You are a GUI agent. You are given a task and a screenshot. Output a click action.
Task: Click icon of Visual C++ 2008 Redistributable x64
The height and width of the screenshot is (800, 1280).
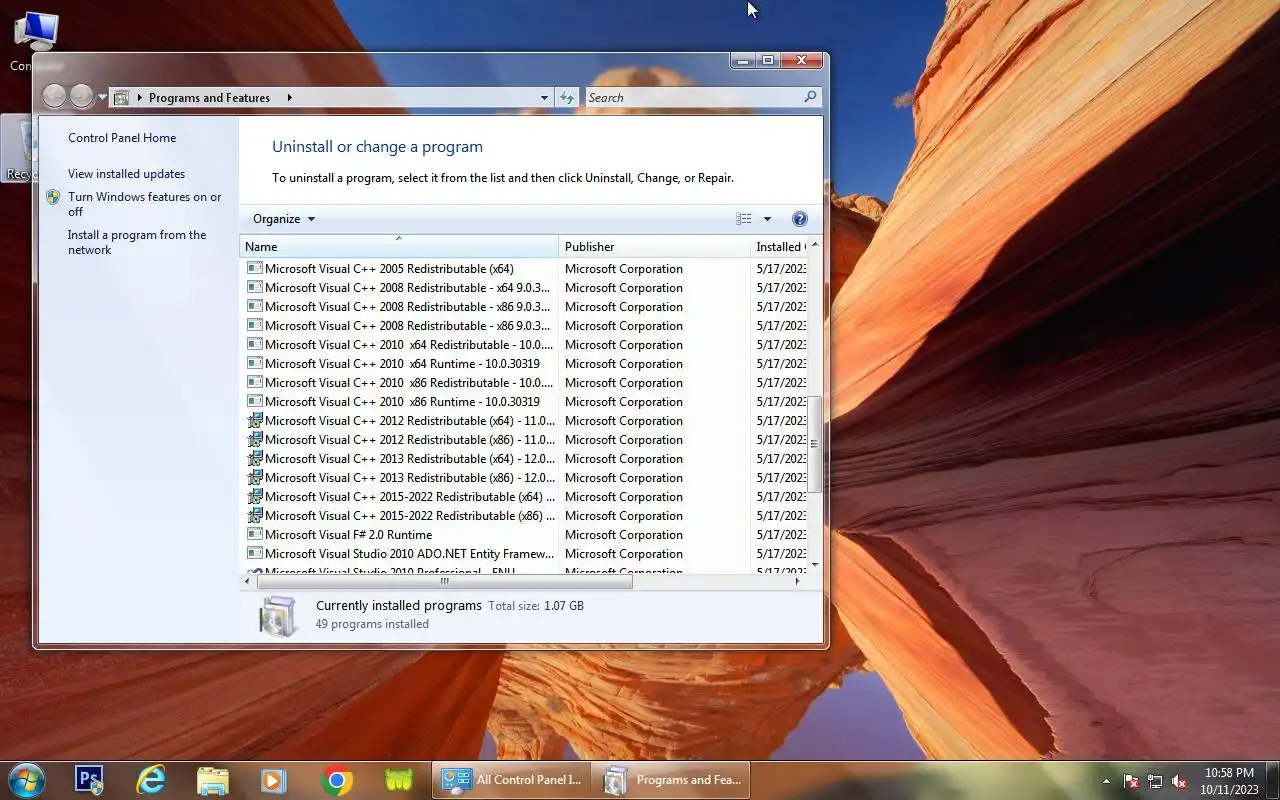[x=254, y=287]
